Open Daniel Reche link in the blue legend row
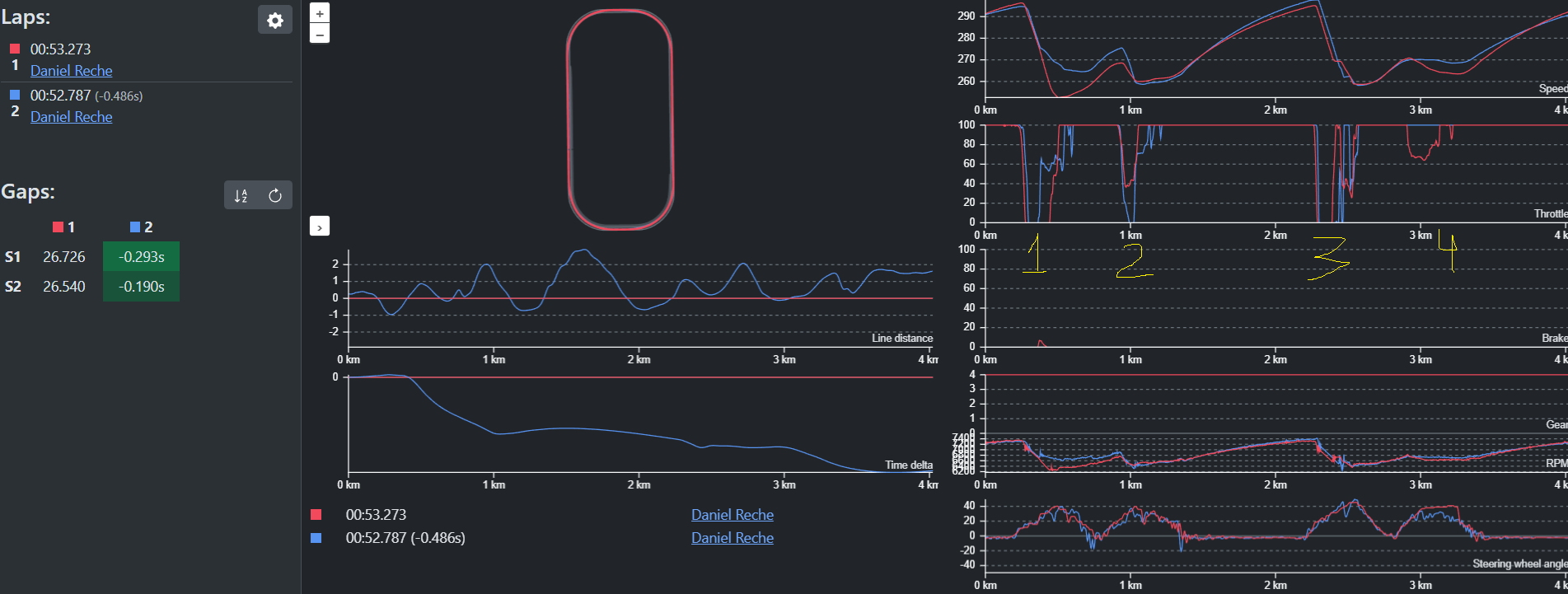 732,538
